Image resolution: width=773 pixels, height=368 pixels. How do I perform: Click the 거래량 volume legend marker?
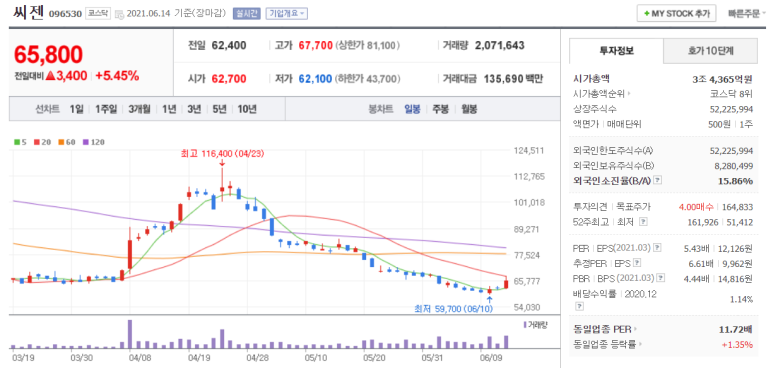click(x=535, y=325)
